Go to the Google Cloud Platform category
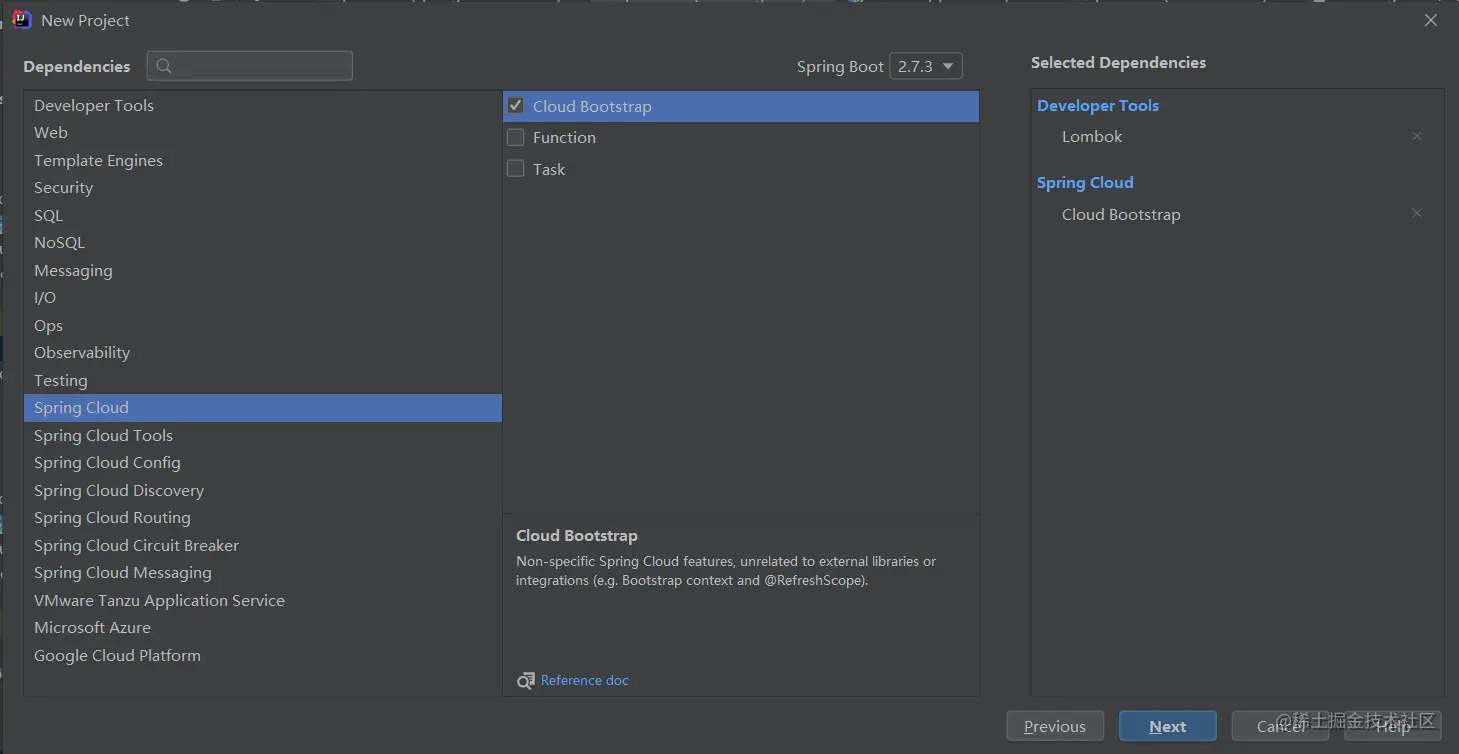The width and height of the screenshot is (1459, 754). pyautogui.click(x=117, y=656)
